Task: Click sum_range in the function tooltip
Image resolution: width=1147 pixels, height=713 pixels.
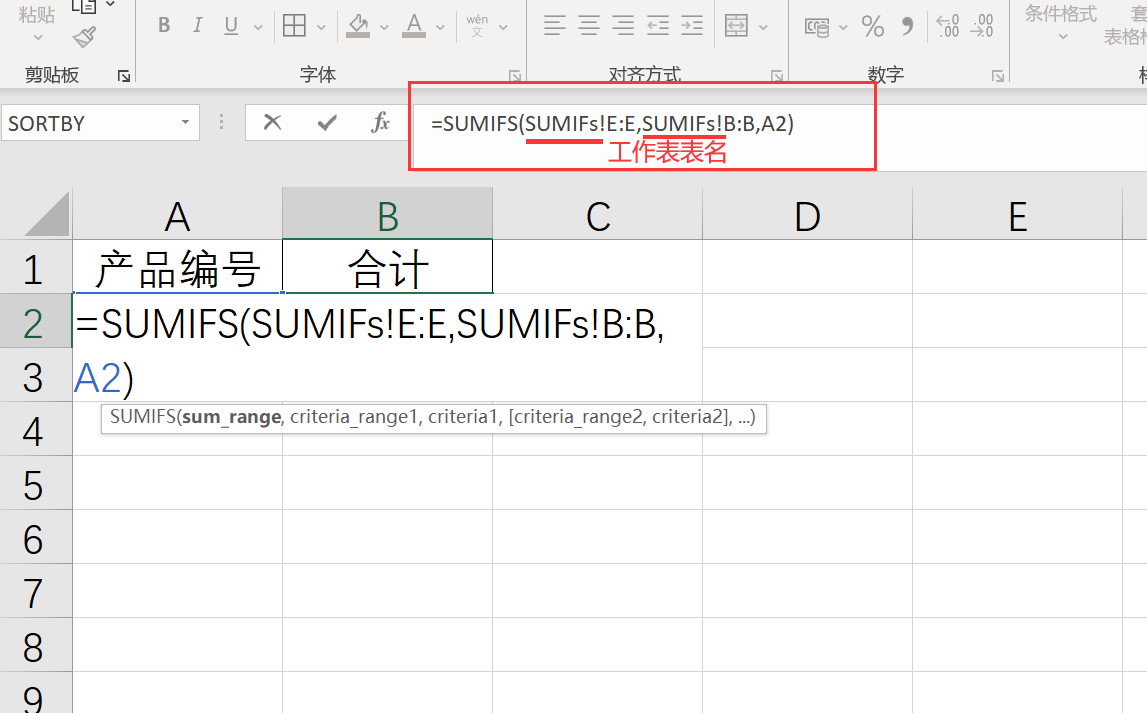Action: click(x=231, y=418)
